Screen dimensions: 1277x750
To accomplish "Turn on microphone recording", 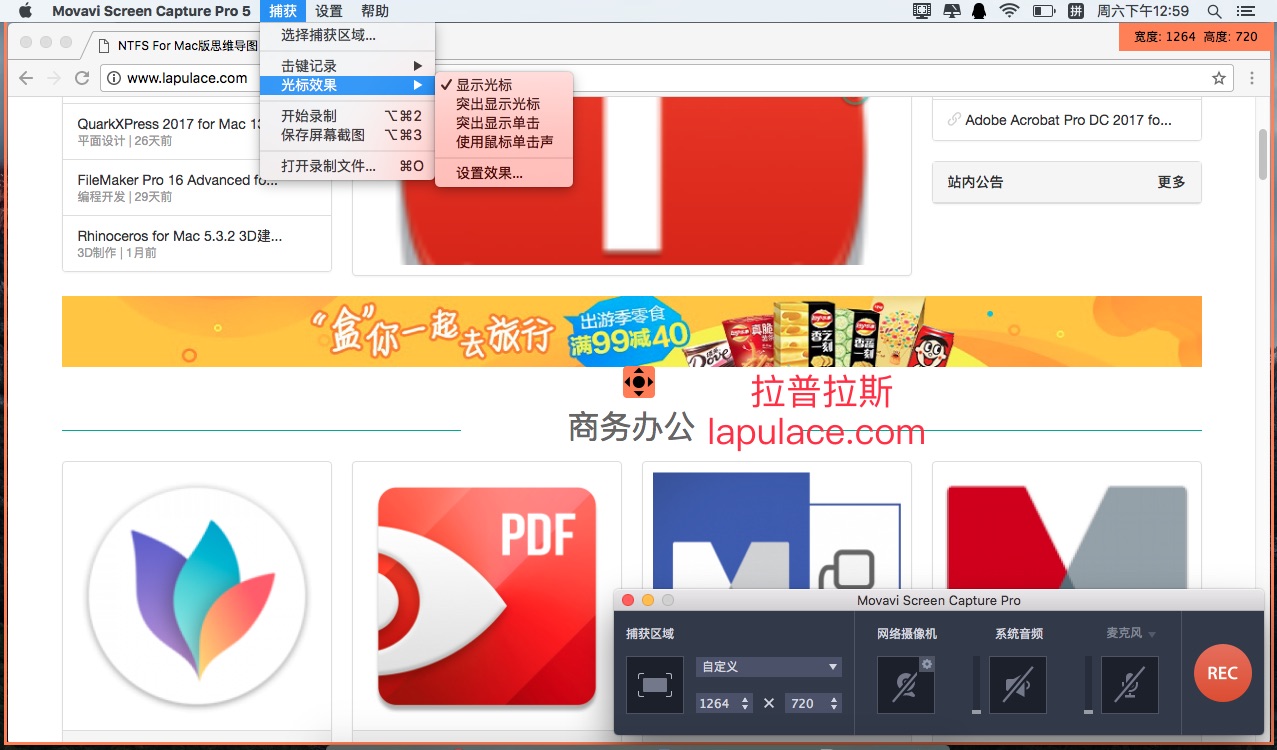I will tap(1129, 685).
